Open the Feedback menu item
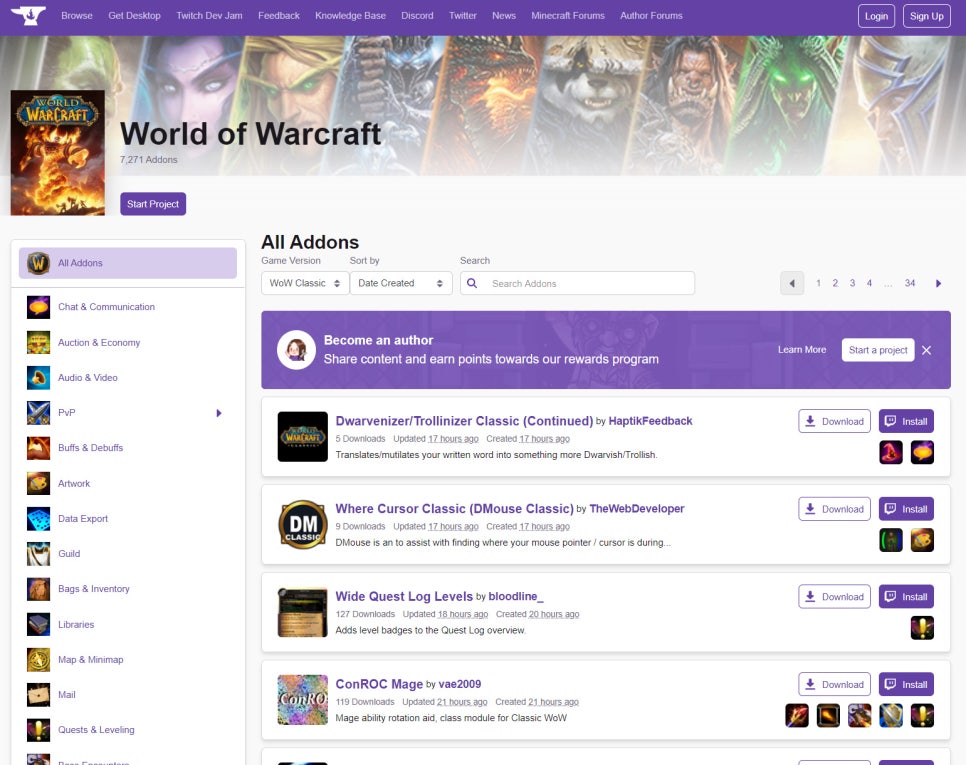This screenshot has height=765, width=966. [279, 15]
